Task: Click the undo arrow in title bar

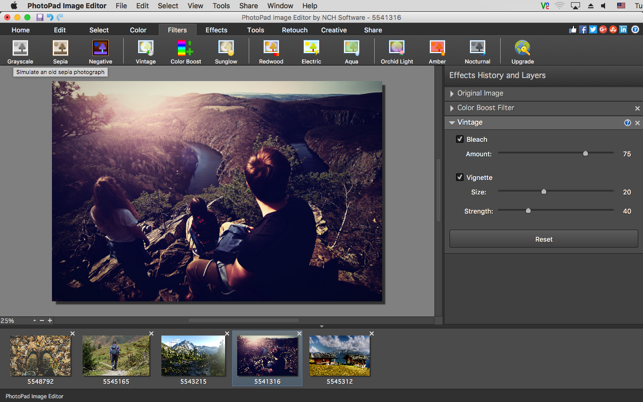Action: [x=50, y=17]
